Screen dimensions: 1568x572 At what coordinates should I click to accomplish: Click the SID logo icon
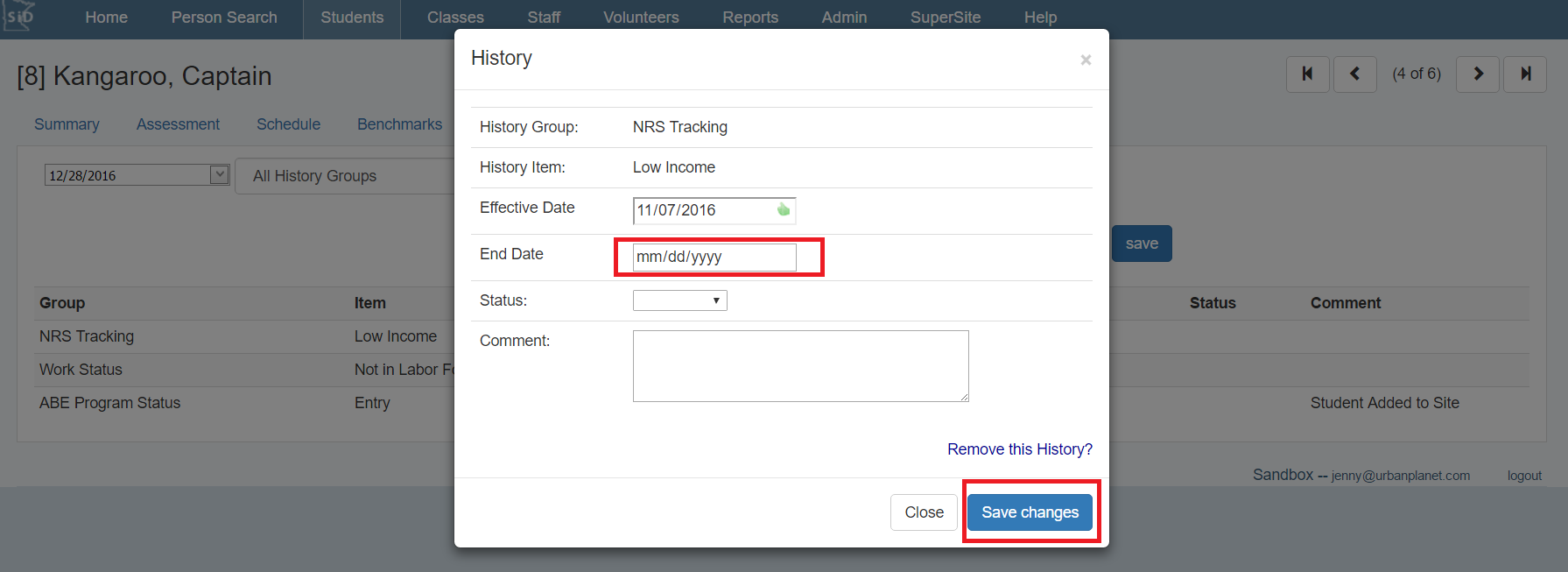pyautogui.click(x=19, y=17)
